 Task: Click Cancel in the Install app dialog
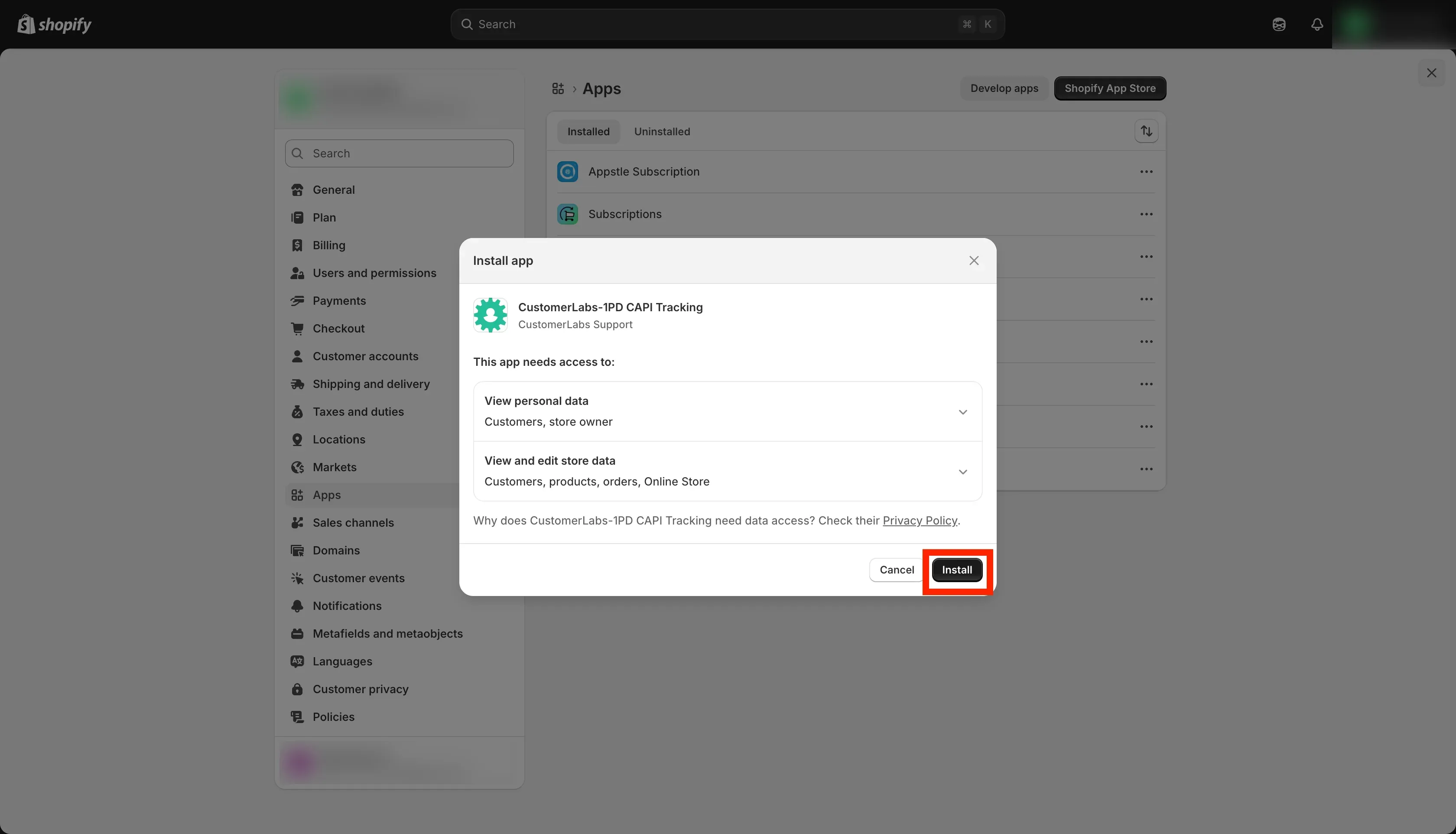pyautogui.click(x=897, y=570)
